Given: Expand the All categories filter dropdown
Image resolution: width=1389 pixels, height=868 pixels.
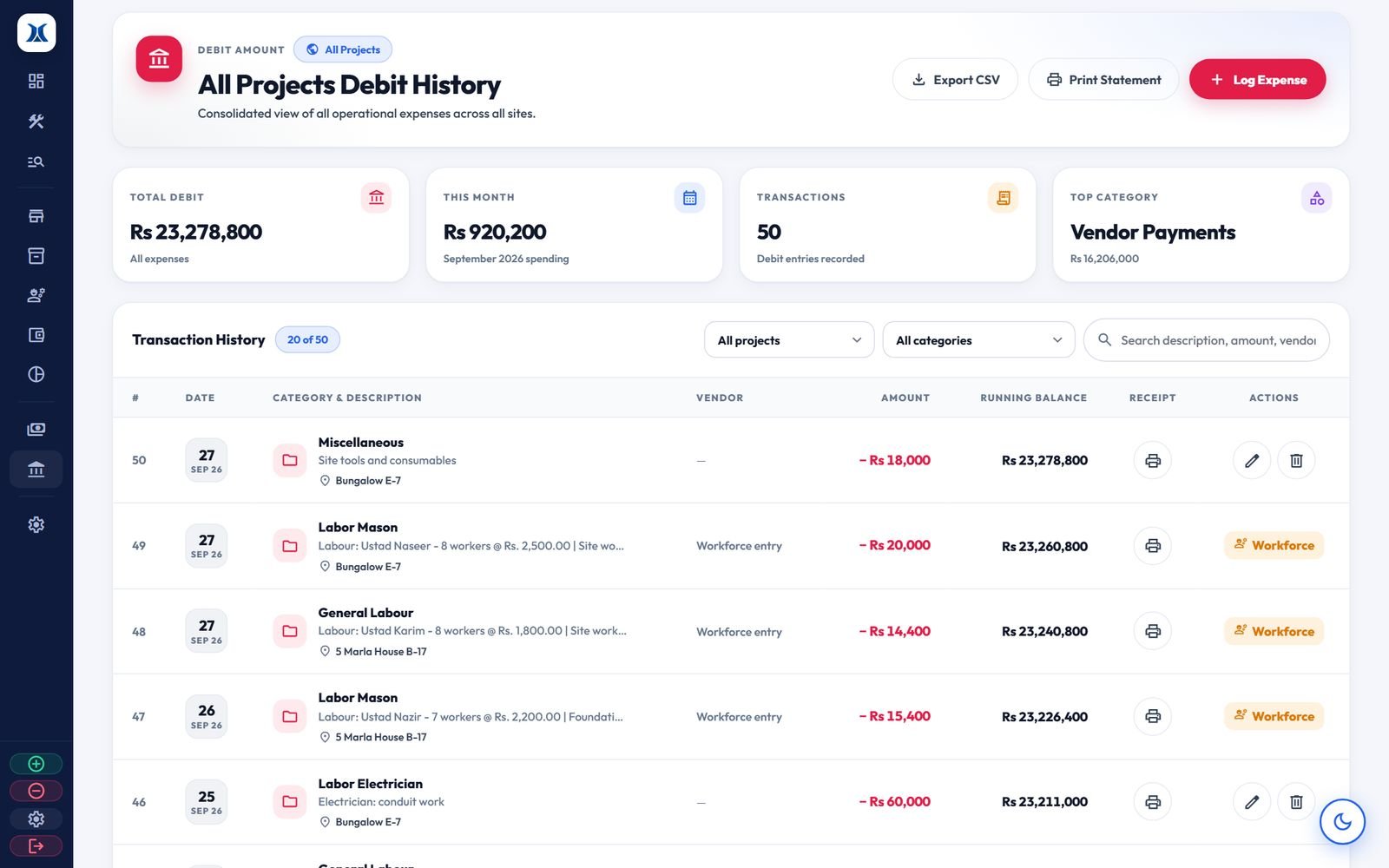Looking at the screenshot, I should coord(978,340).
